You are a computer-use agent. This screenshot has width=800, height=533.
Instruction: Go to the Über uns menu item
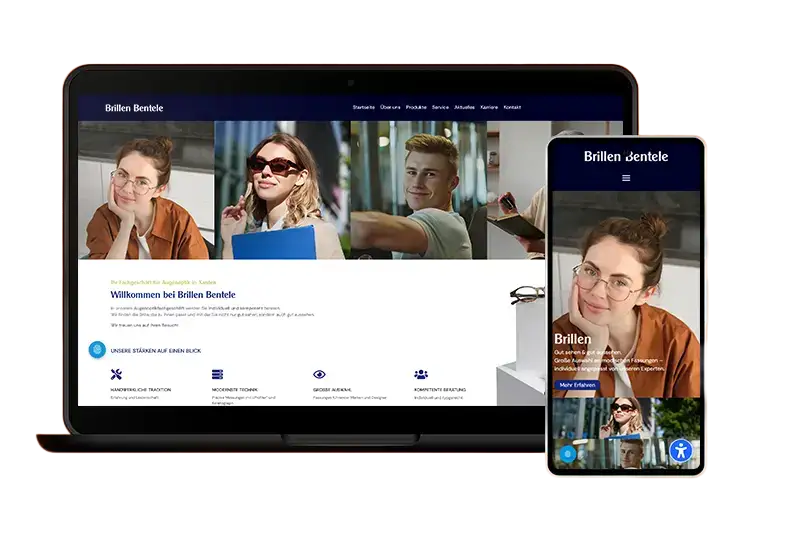point(390,107)
